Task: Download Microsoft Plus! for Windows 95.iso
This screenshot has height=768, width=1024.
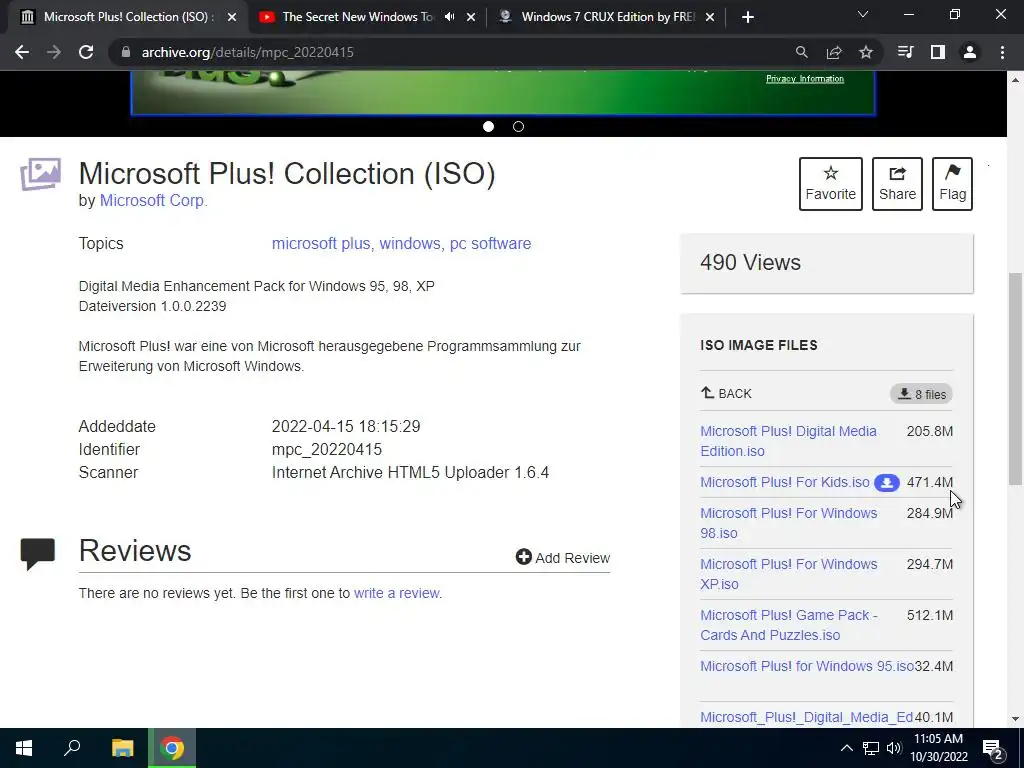Action: coord(807,666)
